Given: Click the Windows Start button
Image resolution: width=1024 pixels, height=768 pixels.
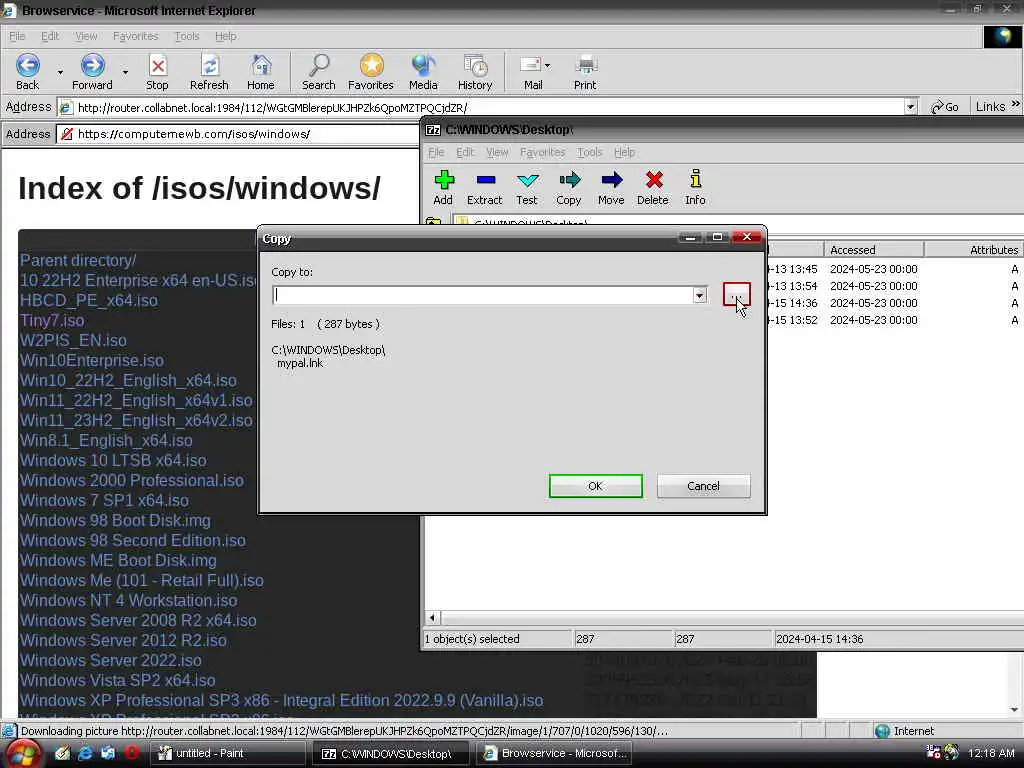Looking at the screenshot, I should coord(22,754).
